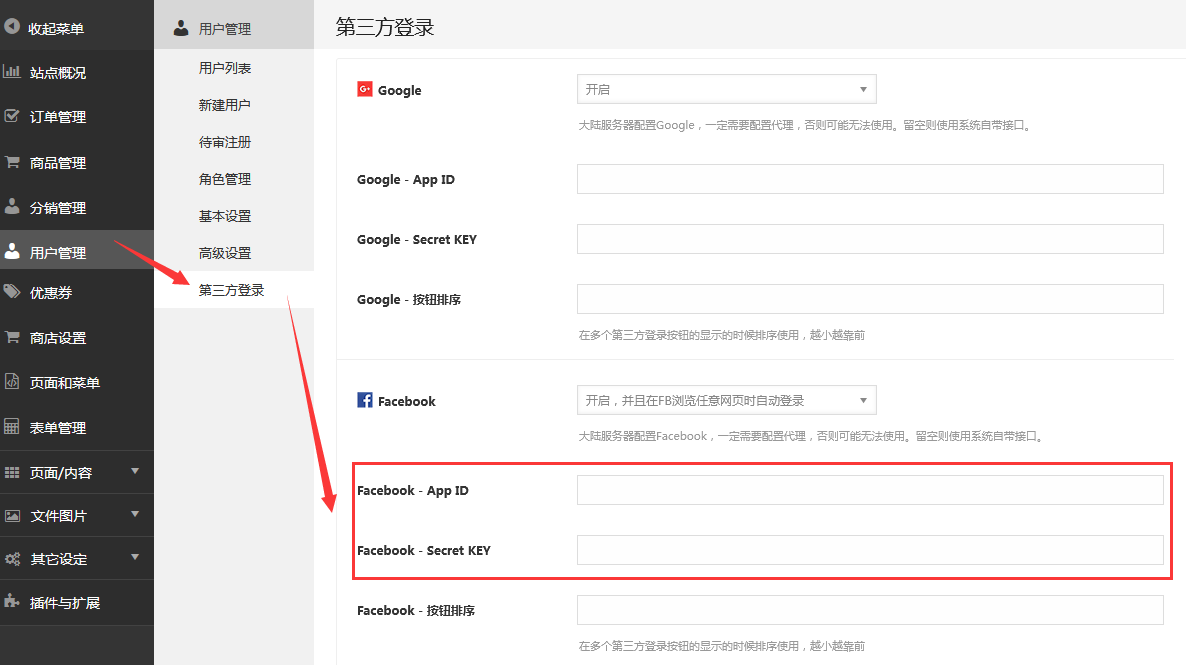The height and width of the screenshot is (665, 1186).
Task: Open the Google status dropdown
Action: tap(726, 89)
